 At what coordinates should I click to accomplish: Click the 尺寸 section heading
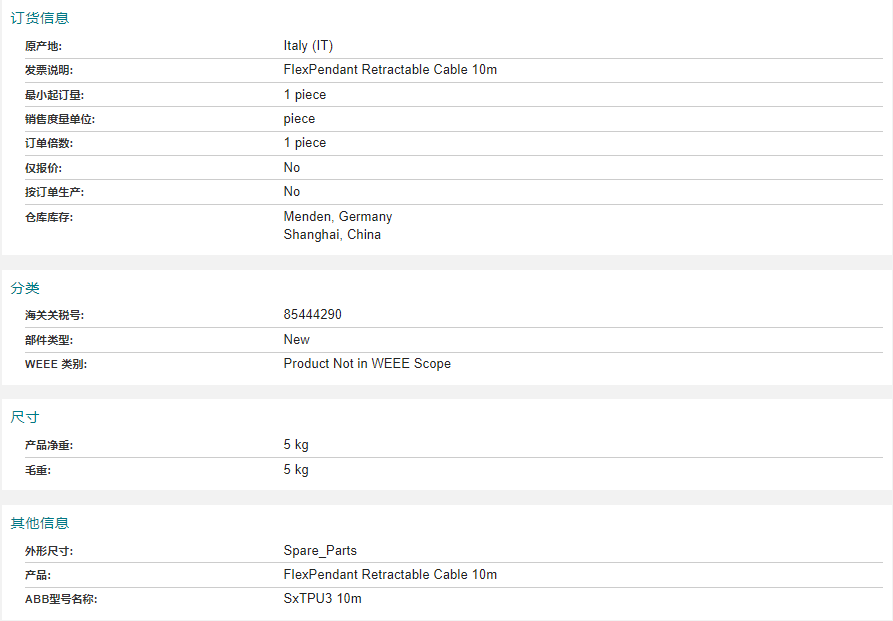click(25, 417)
